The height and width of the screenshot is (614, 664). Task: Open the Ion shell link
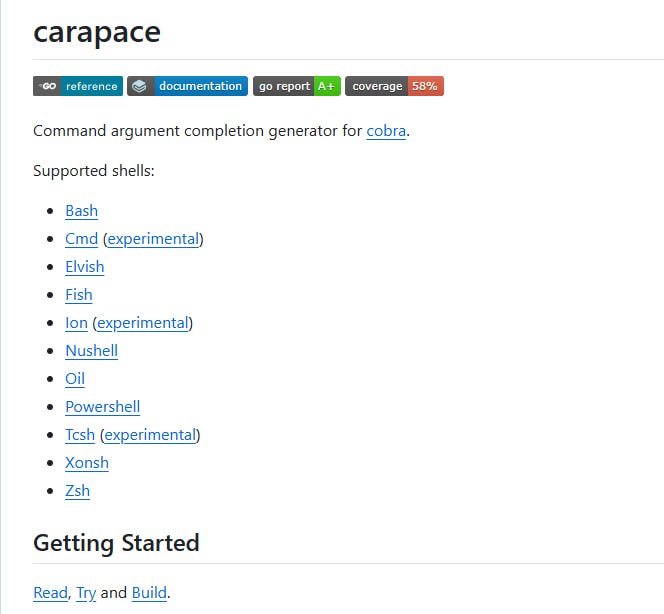pyautogui.click(x=76, y=323)
